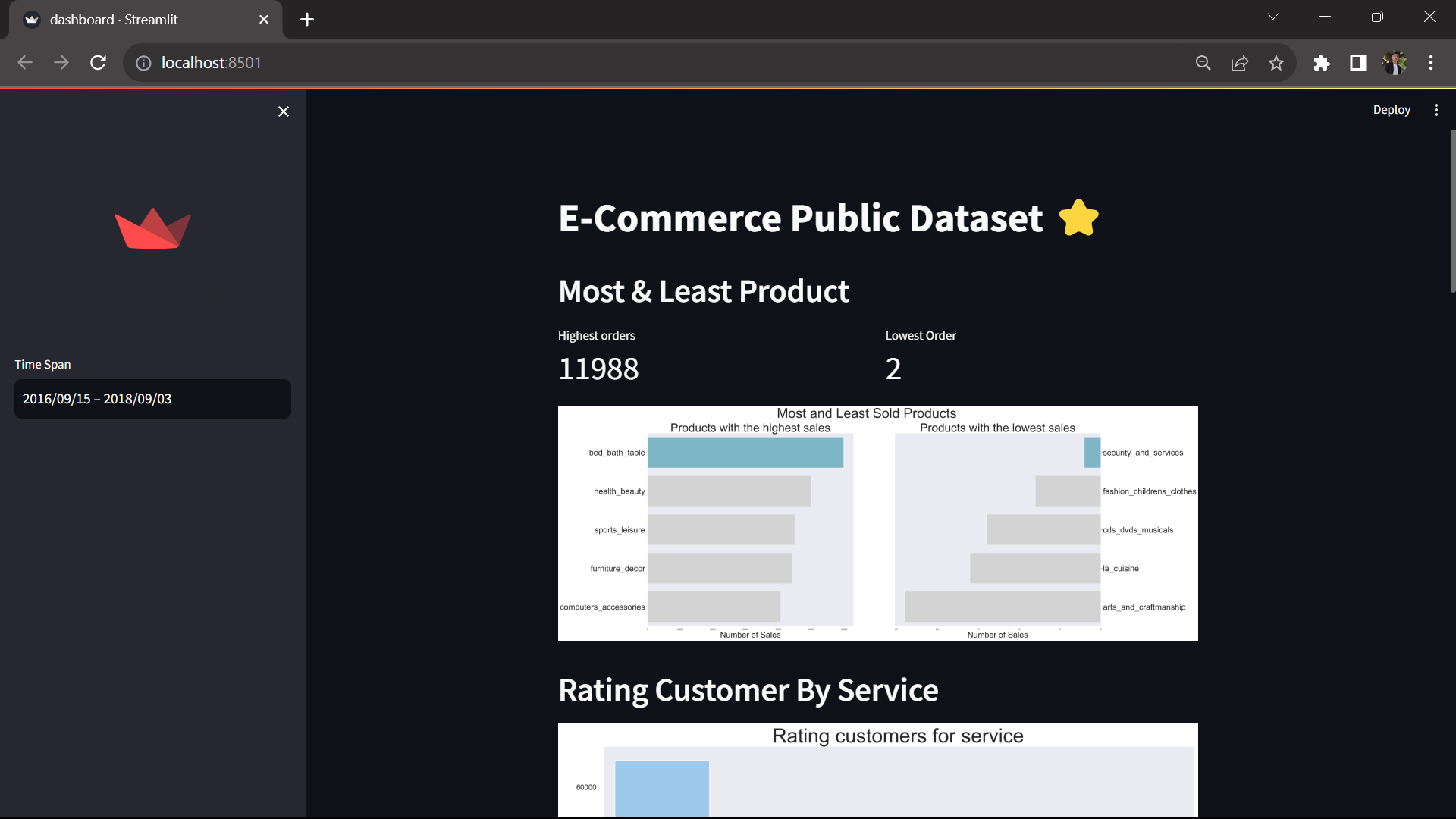Expand the tab search chevron

click(1273, 17)
